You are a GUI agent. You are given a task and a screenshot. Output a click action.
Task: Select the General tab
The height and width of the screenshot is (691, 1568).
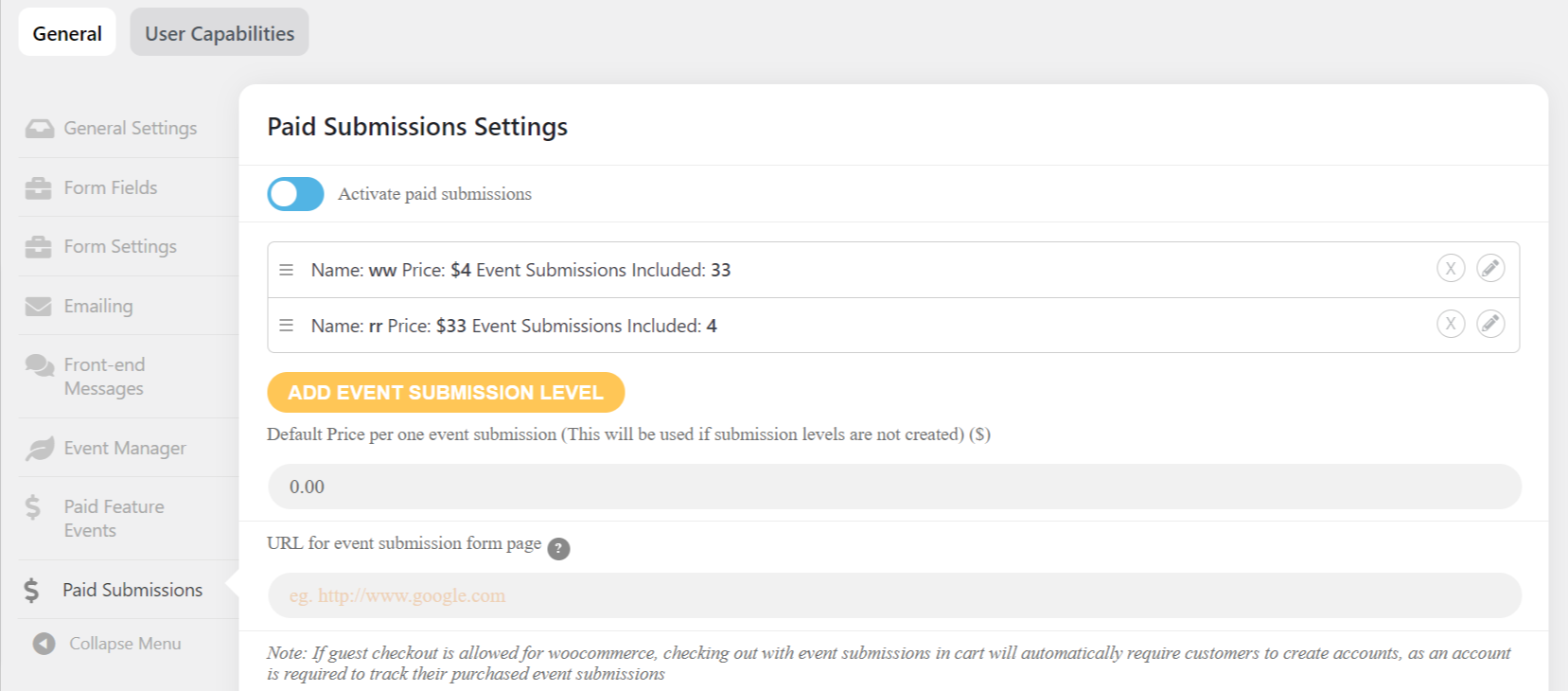point(67,32)
